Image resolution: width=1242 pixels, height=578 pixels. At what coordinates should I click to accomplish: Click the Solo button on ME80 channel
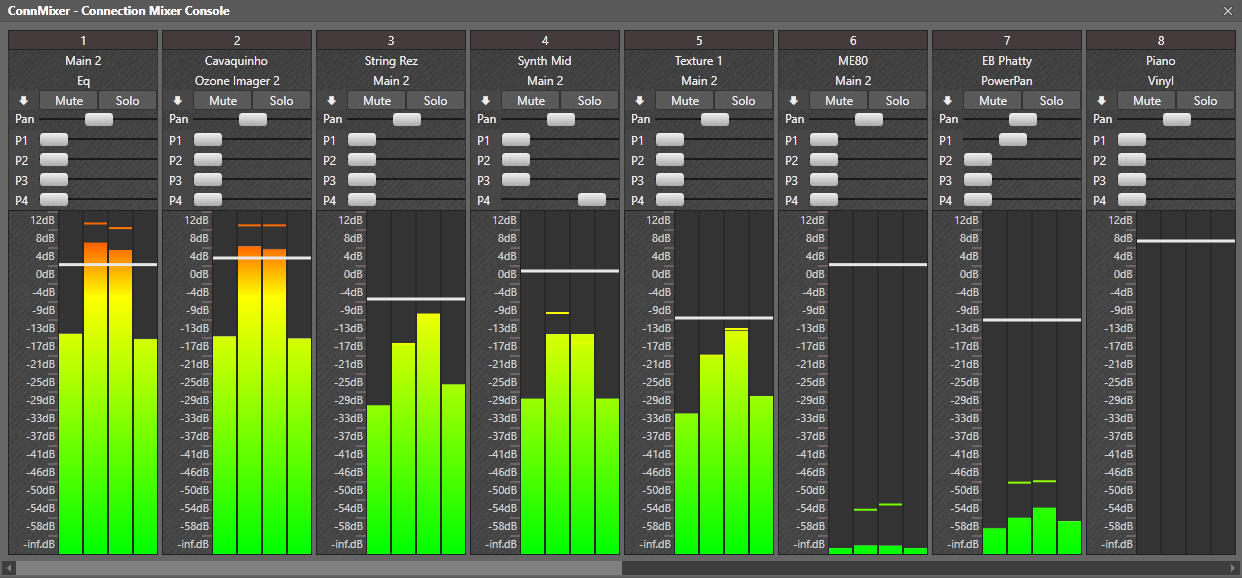click(x=897, y=100)
